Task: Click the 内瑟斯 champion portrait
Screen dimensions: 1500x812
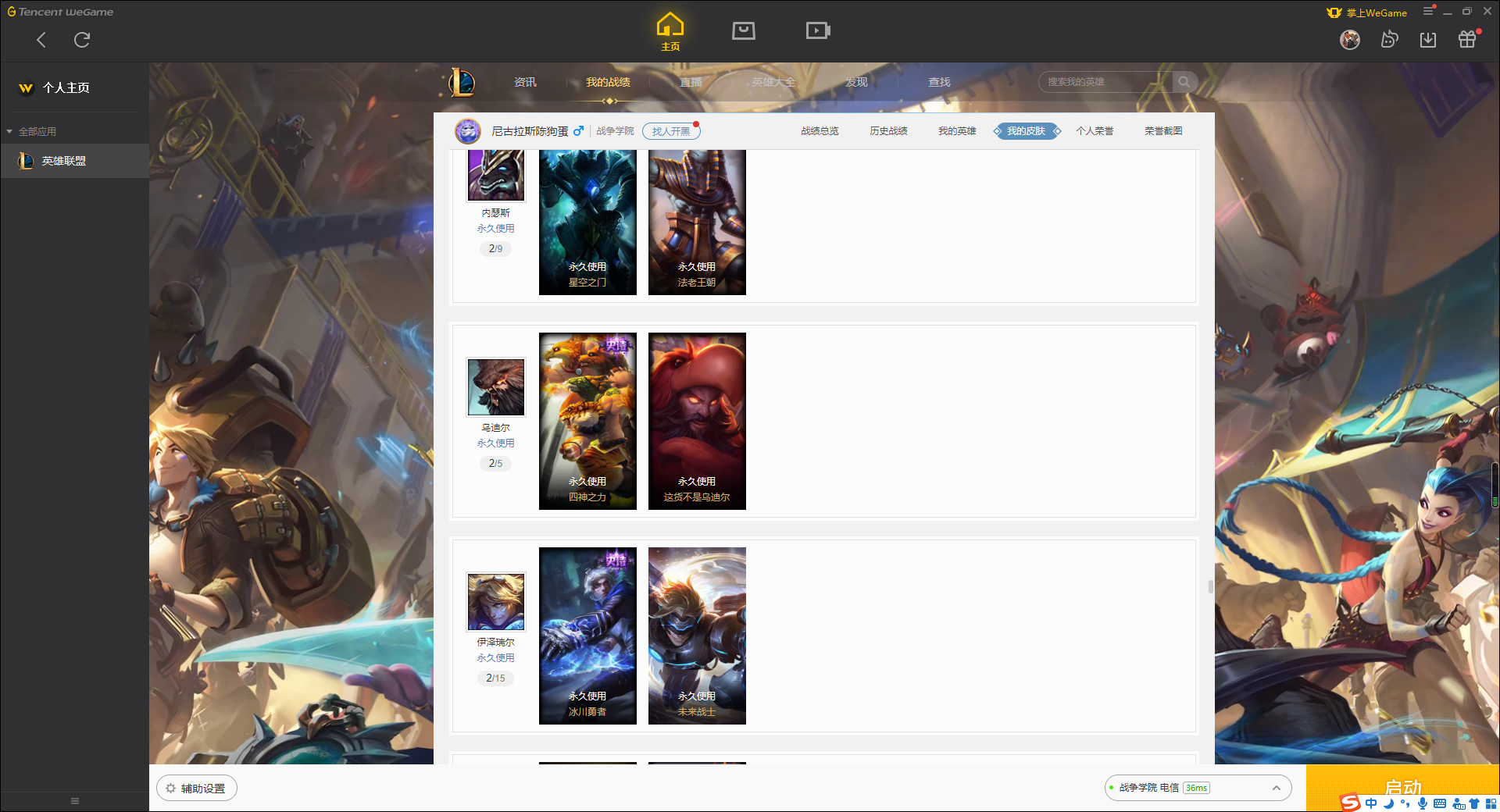Action: point(496,176)
